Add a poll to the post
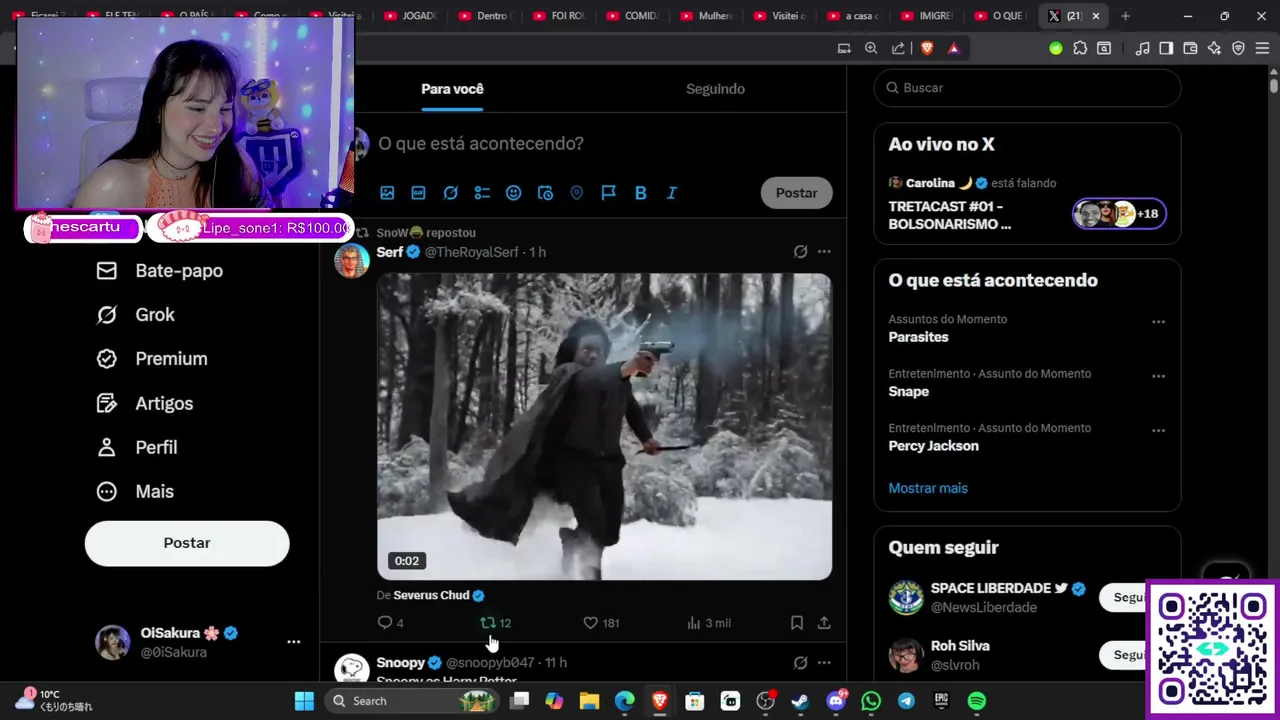 tap(482, 193)
